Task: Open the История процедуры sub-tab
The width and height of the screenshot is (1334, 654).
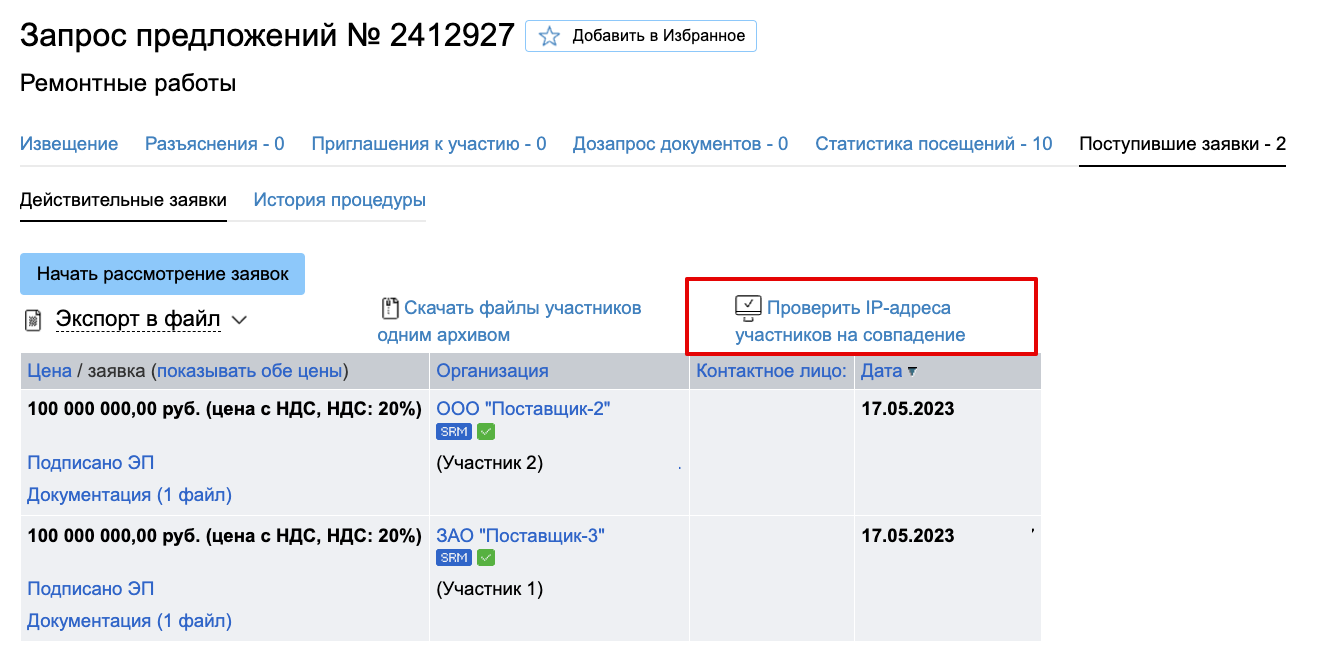Action: point(340,200)
